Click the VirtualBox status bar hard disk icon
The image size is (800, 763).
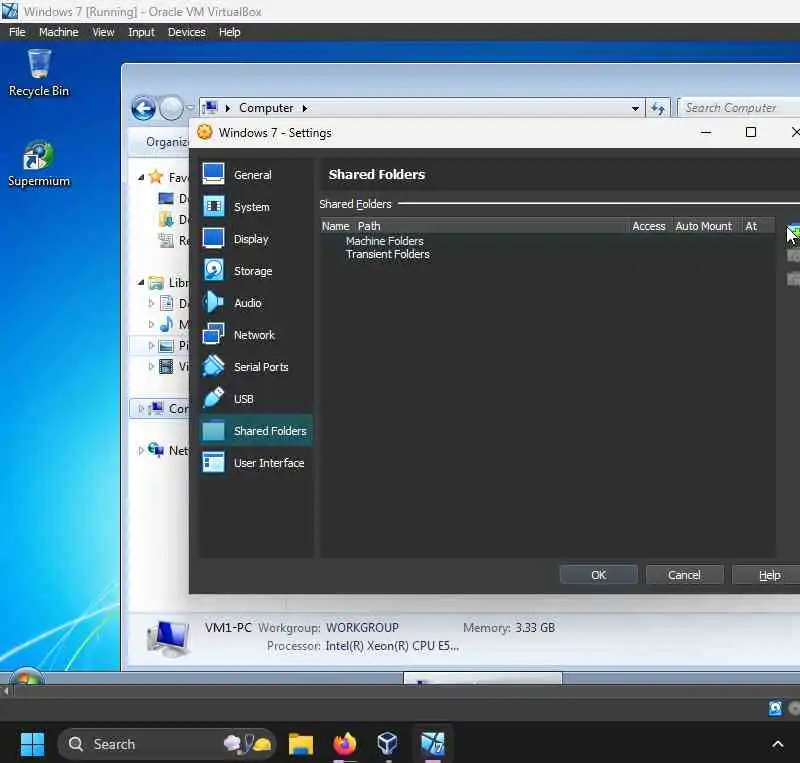pos(775,708)
